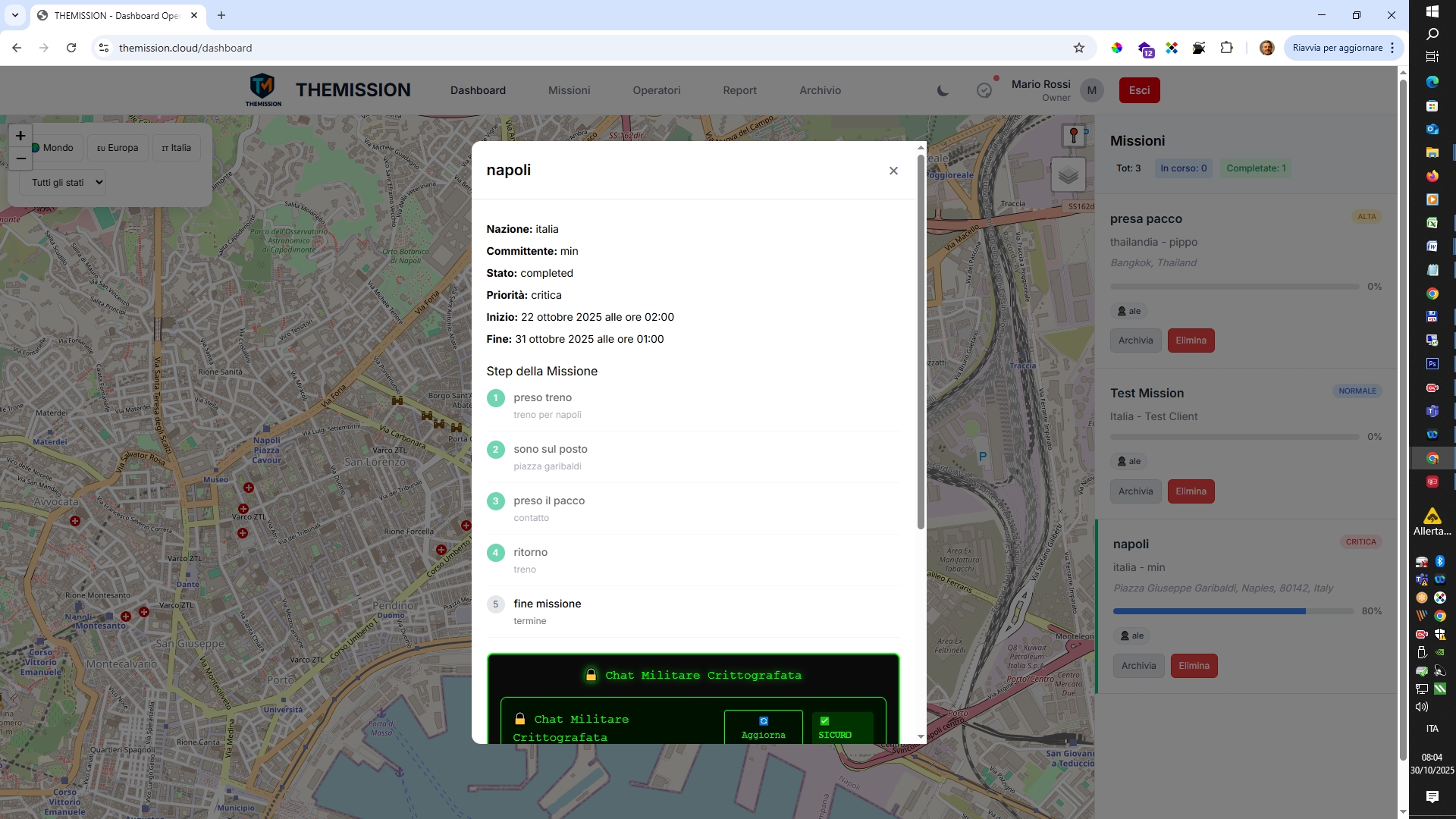This screenshot has height=819, width=1456.
Task: Enable the SICURO toggle in the encrypted chat
Action: tap(843, 726)
